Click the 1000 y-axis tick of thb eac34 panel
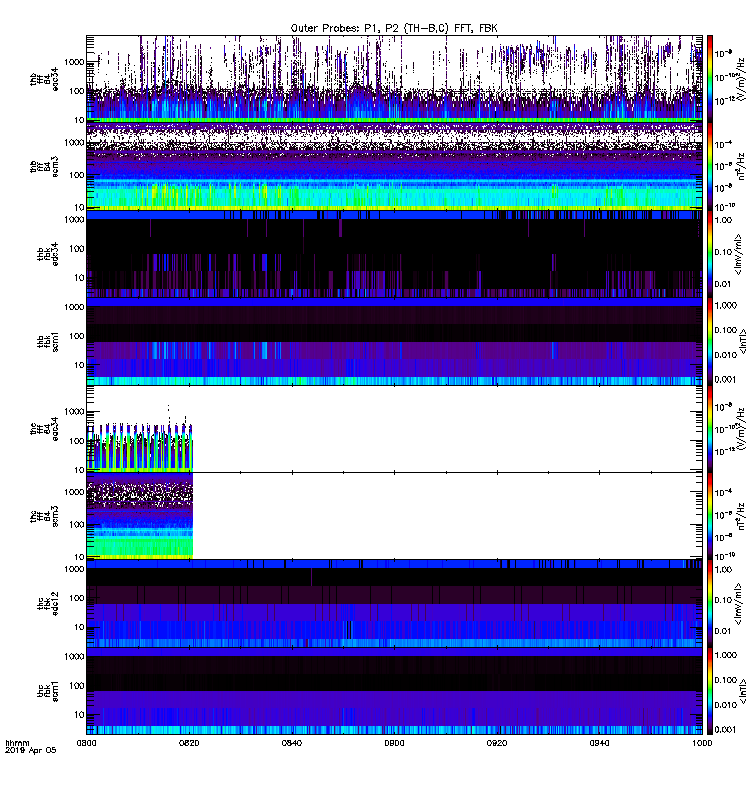This screenshot has height=800, width=750. (74, 62)
